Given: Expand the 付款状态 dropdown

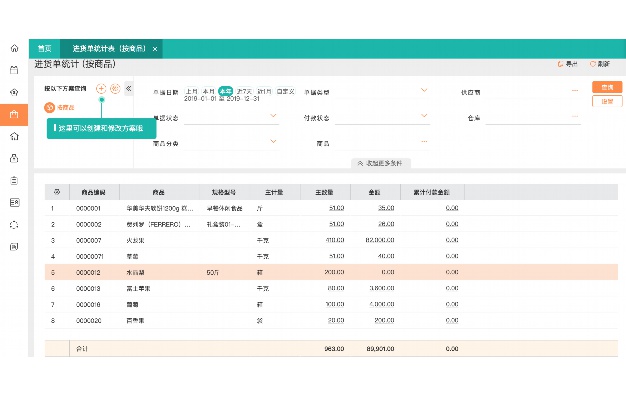Looking at the screenshot, I should pos(424,116).
